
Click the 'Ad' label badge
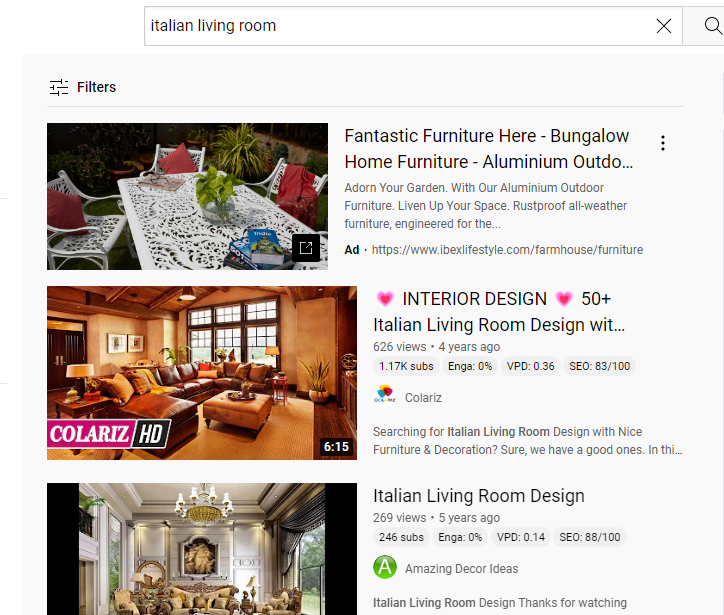352,250
